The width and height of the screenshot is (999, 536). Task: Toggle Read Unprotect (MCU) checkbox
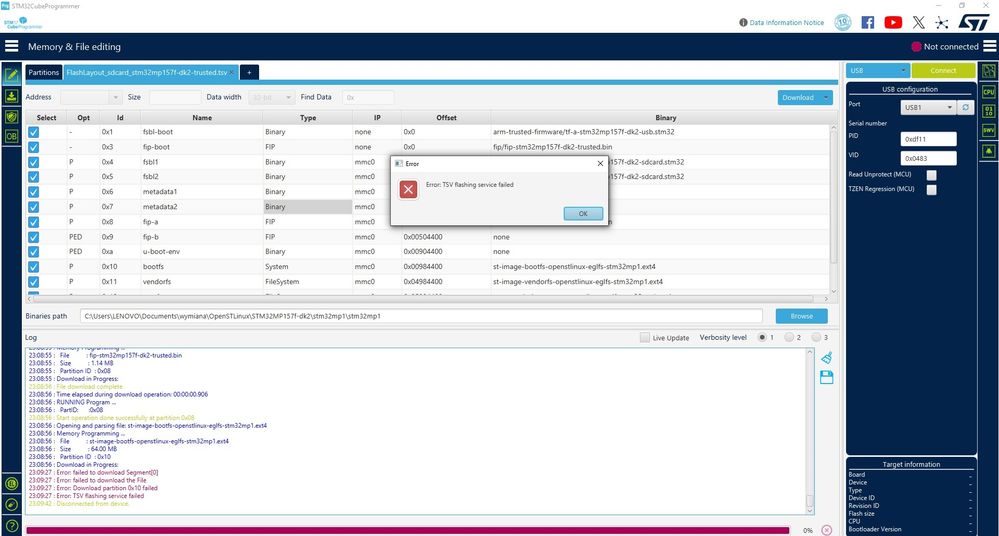[931, 175]
